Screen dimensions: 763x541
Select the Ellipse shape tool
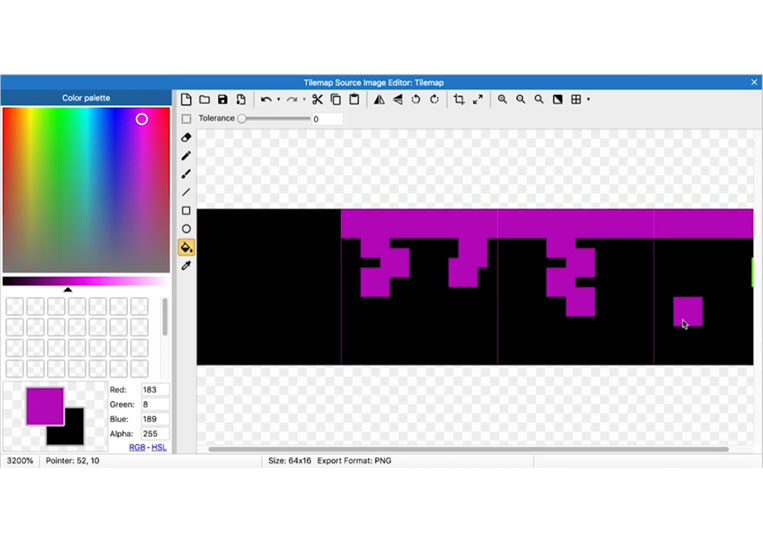click(186, 229)
